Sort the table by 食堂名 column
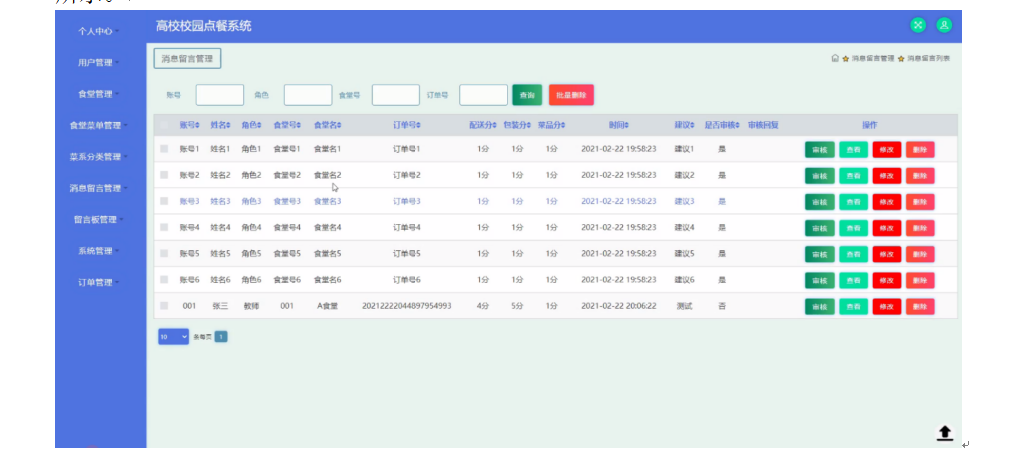1014x453 pixels. coord(327,125)
